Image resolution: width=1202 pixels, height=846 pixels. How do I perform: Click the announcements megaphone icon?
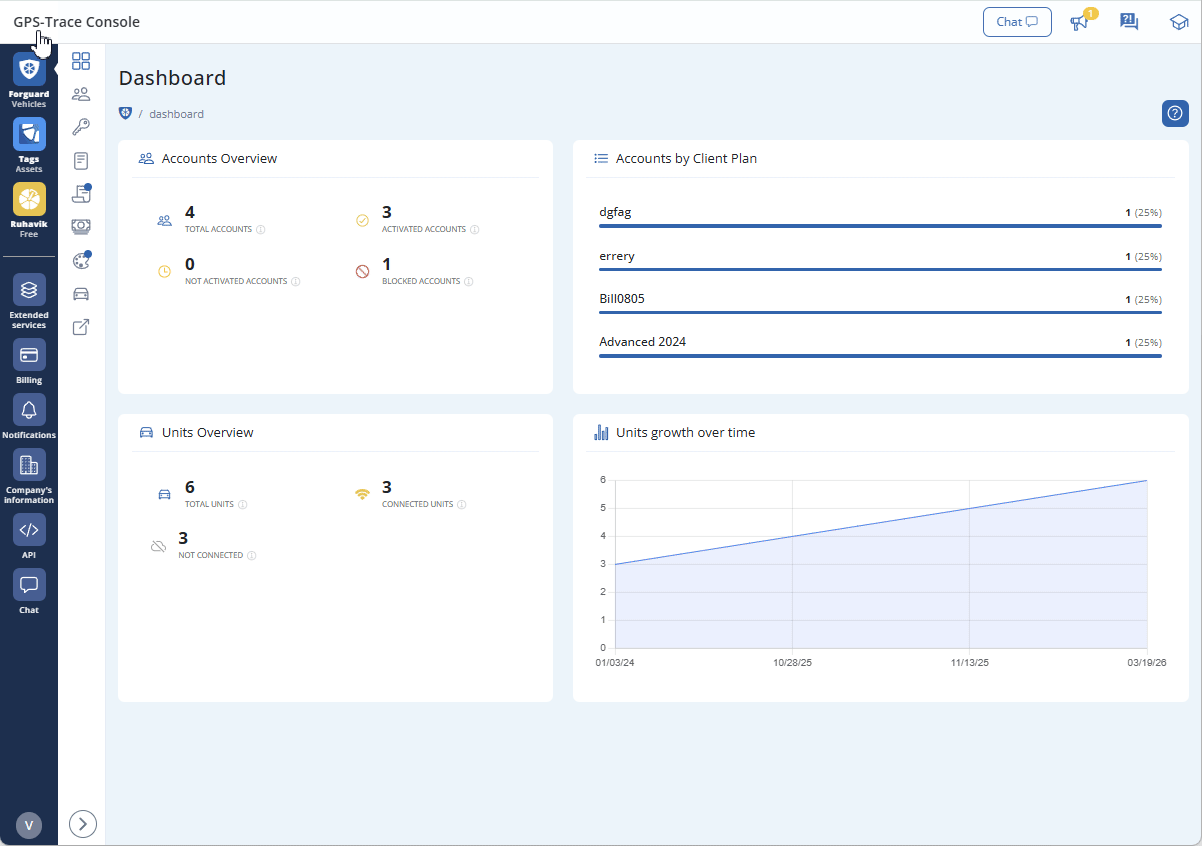point(1079,22)
